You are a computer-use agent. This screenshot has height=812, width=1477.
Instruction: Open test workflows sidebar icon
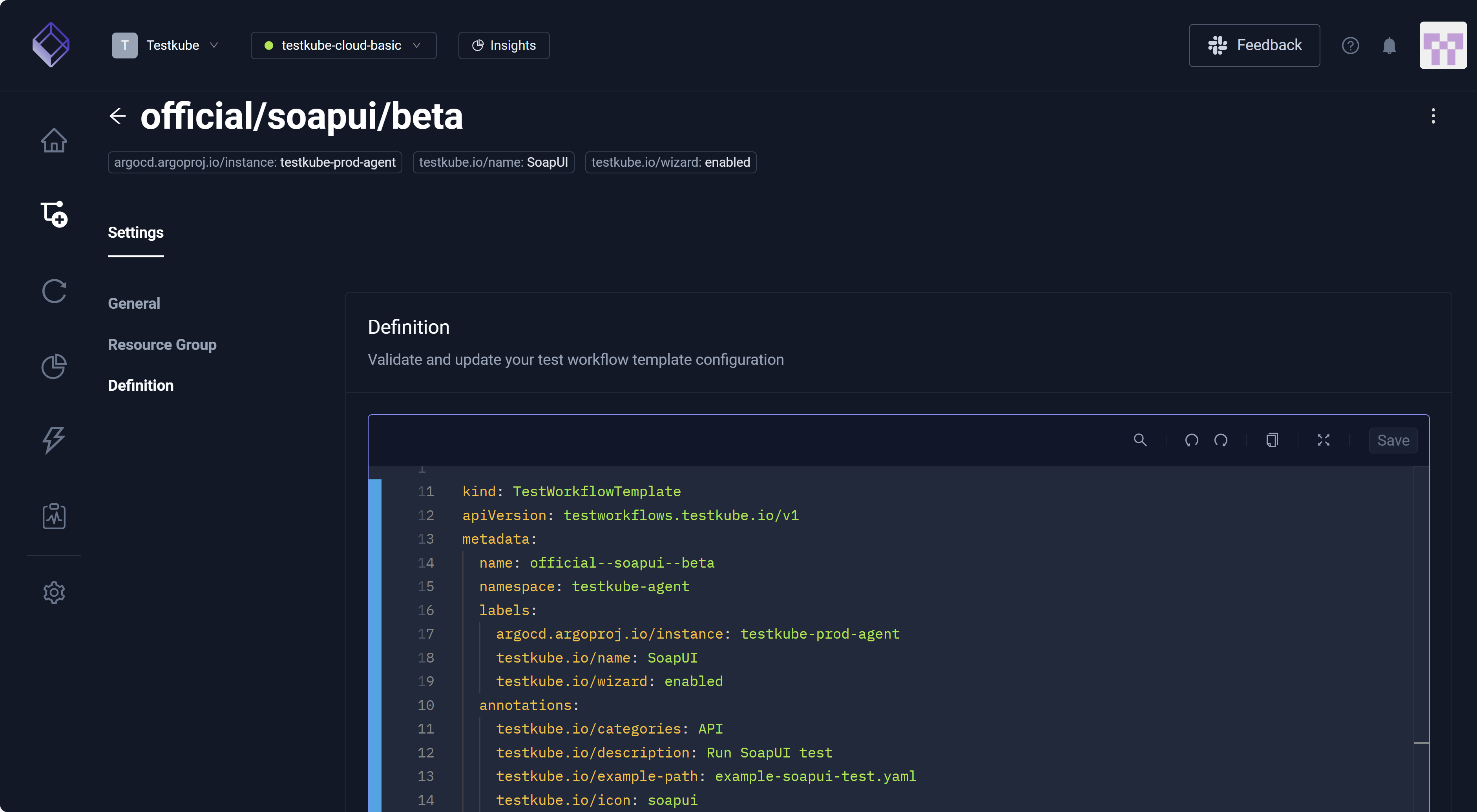[x=54, y=214]
